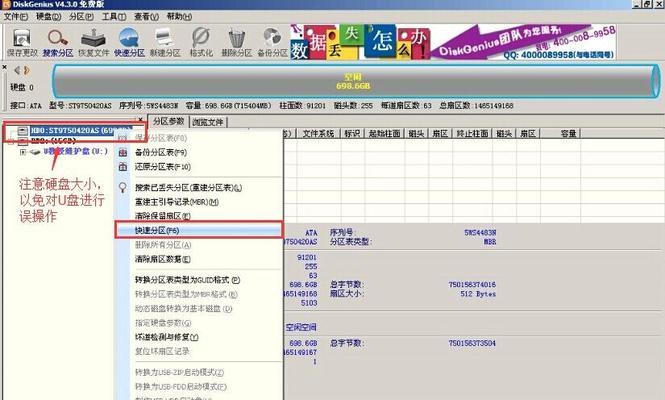Switch to the 浏览文件 tab

[x=208, y=122]
